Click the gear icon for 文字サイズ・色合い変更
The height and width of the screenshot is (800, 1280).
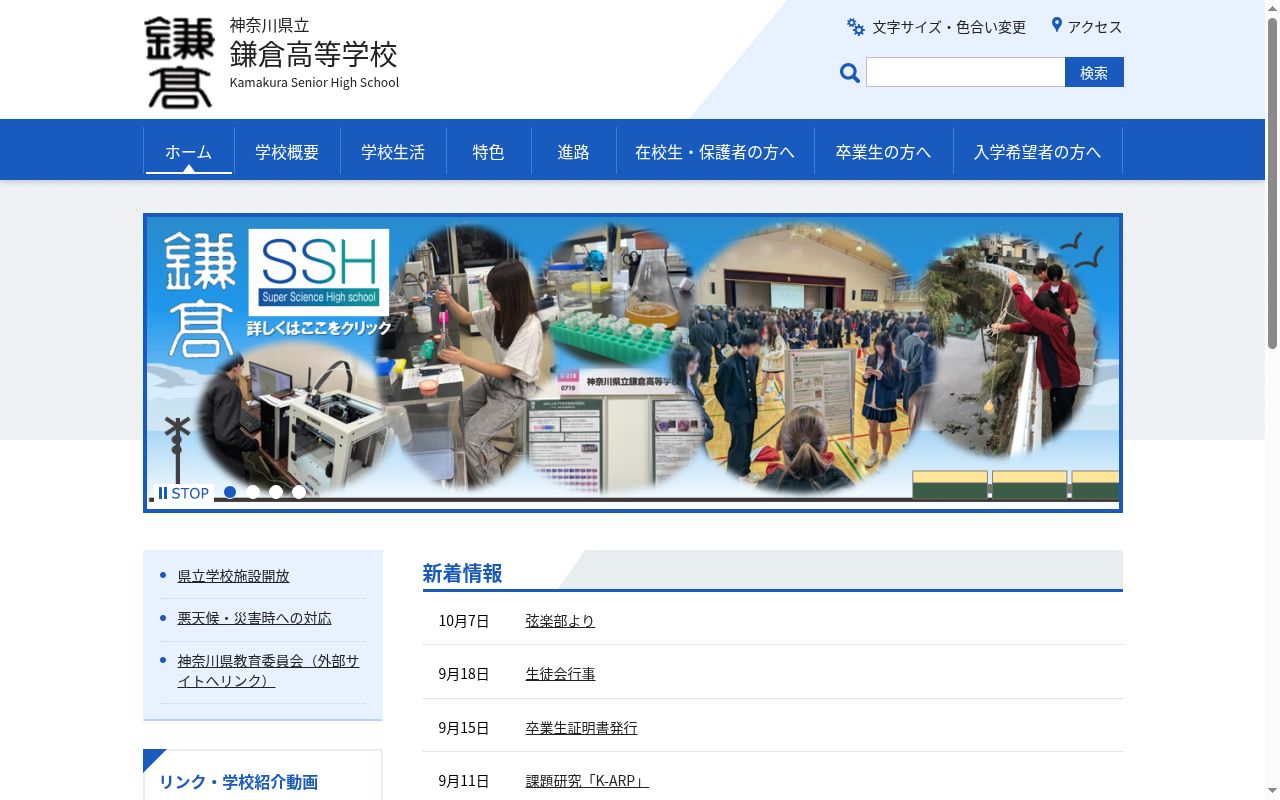[x=856, y=27]
